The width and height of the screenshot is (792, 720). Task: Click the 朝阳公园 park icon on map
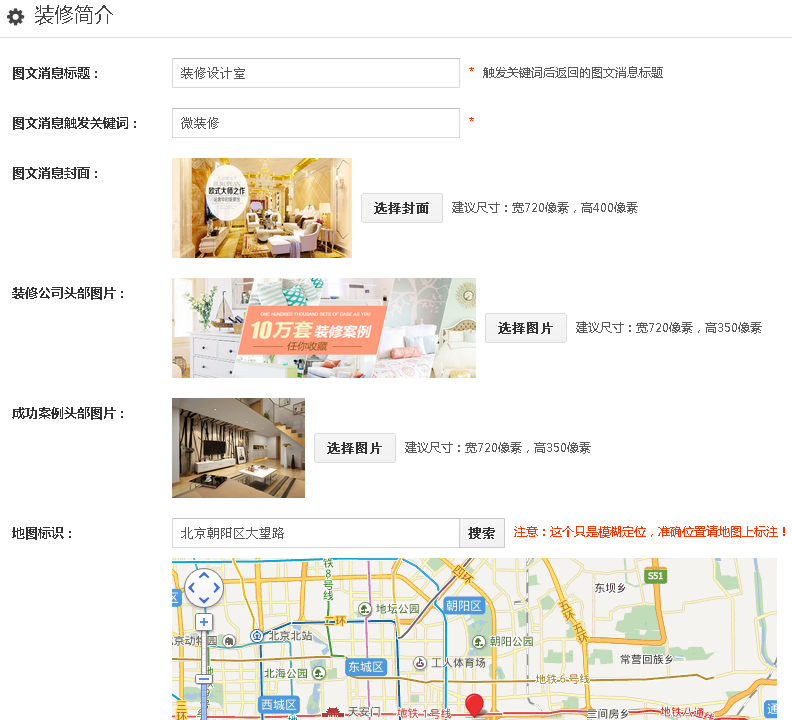click(478, 641)
